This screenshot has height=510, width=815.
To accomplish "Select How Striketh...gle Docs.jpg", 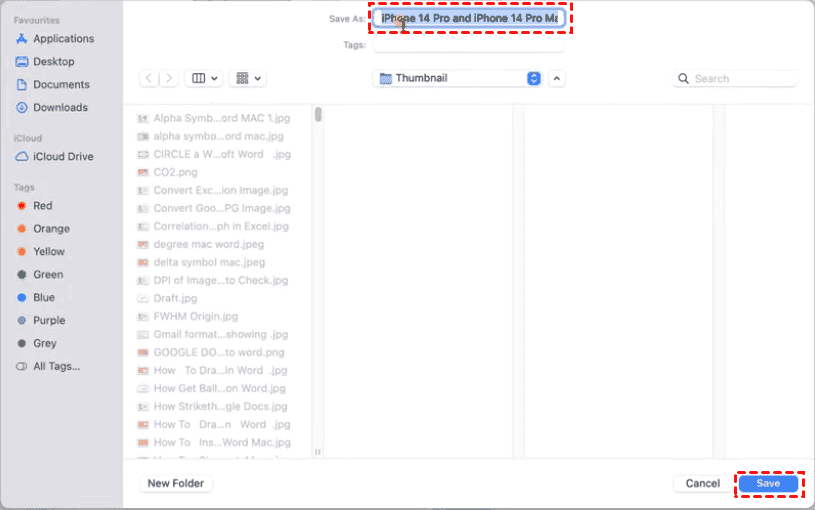I will point(213,406).
